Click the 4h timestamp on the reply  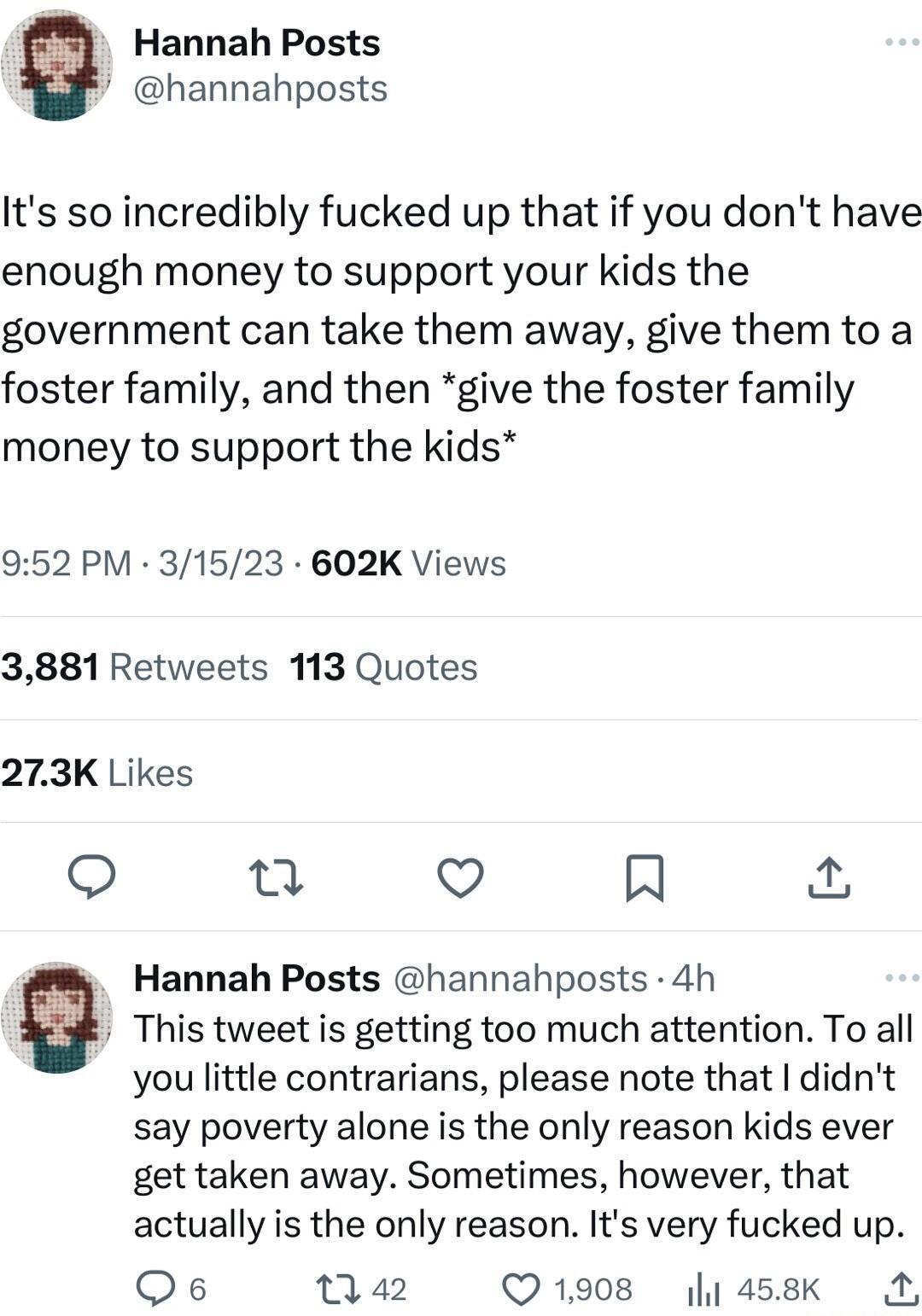pyautogui.click(x=697, y=980)
